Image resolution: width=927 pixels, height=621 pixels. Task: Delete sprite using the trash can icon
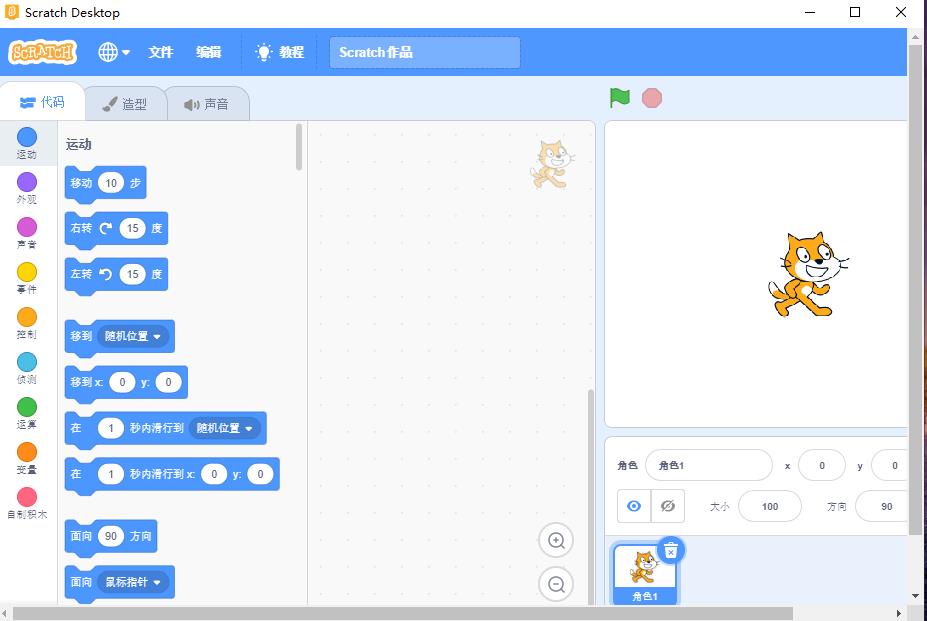671,550
